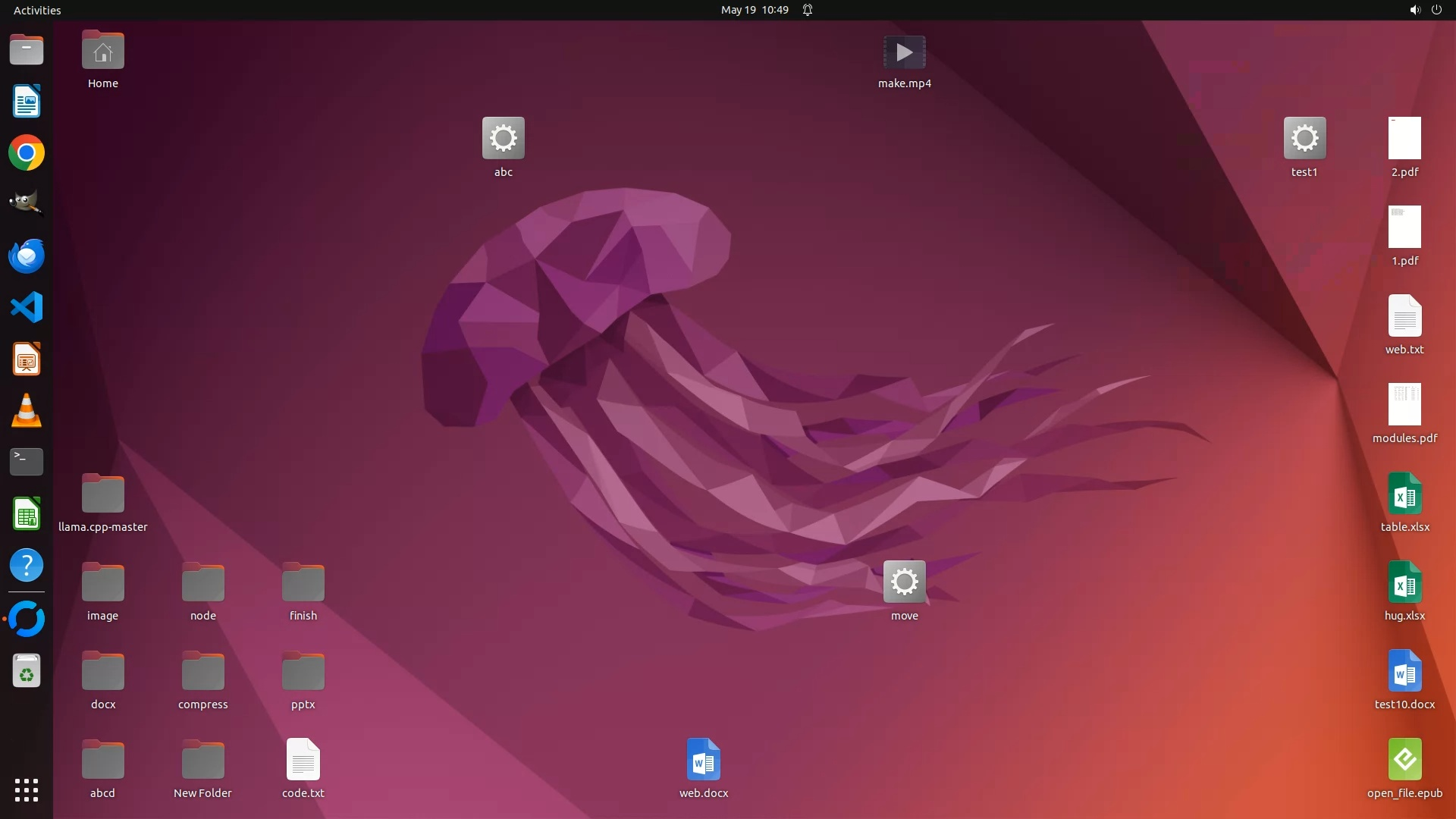Open the Trash in the dock

click(27, 671)
